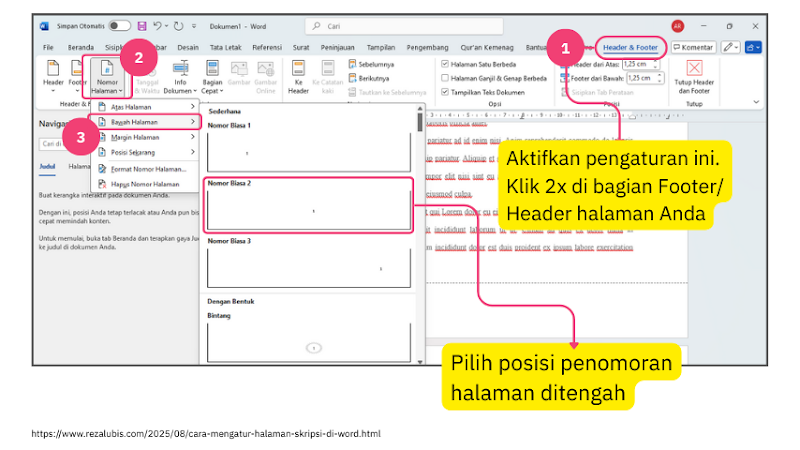Screen dimensions: 800x450
Task: Open the Peninjauan tab
Action: click(337, 47)
